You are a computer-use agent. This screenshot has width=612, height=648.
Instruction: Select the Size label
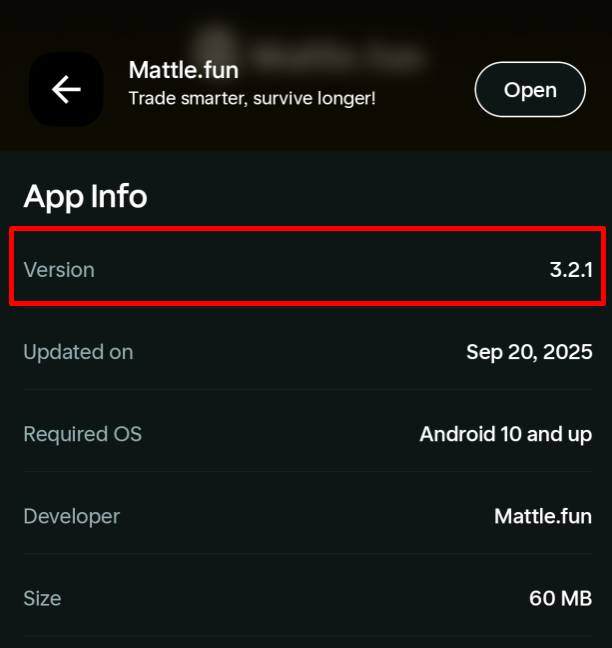click(42, 598)
